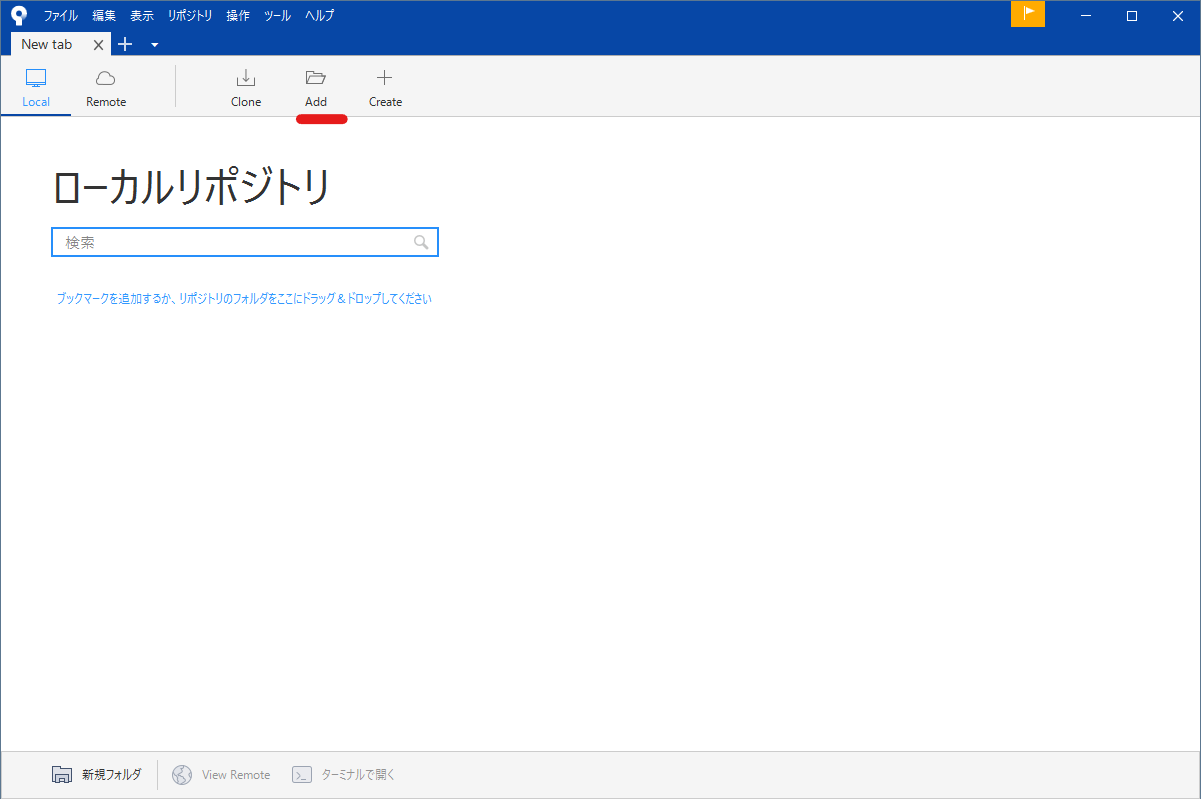
Task: Focus the 検索 repository search field
Action: pyautogui.click(x=245, y=242)
